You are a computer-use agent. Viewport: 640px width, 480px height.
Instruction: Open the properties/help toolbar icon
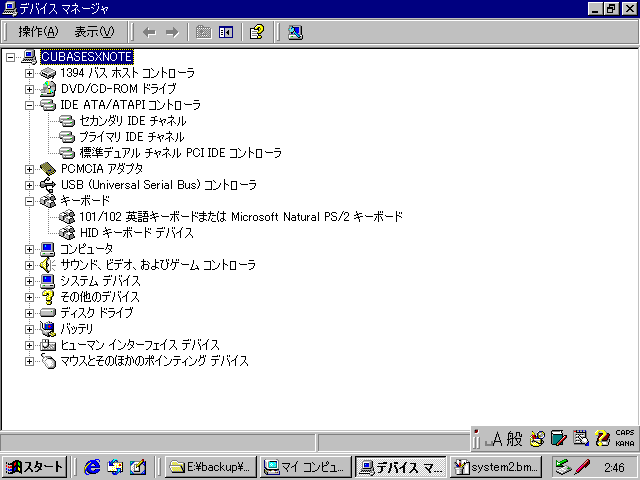click(257, 32)
